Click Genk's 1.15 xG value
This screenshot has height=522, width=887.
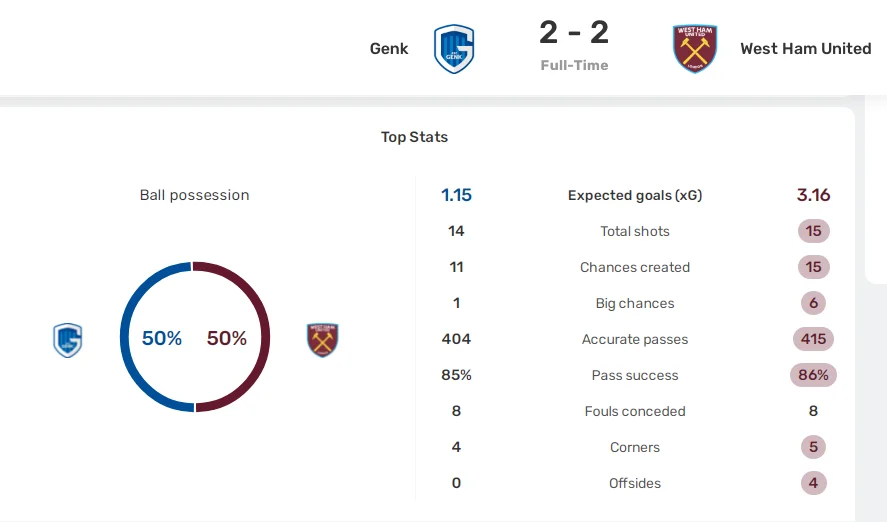456,195
